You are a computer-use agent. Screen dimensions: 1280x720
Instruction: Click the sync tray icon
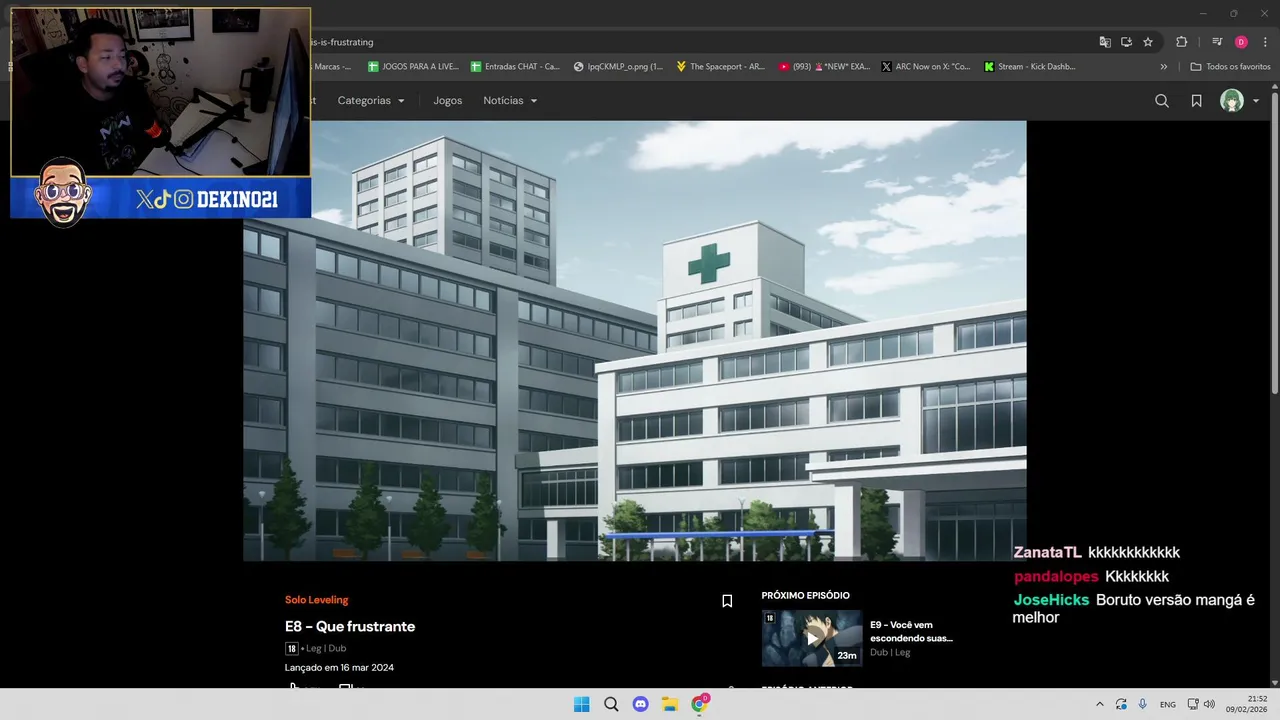tap(1121, 704)
